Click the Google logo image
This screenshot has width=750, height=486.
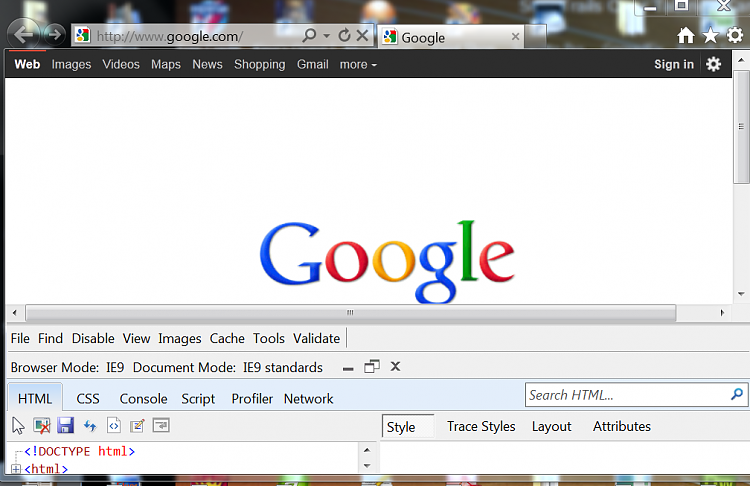coord(387,262)
